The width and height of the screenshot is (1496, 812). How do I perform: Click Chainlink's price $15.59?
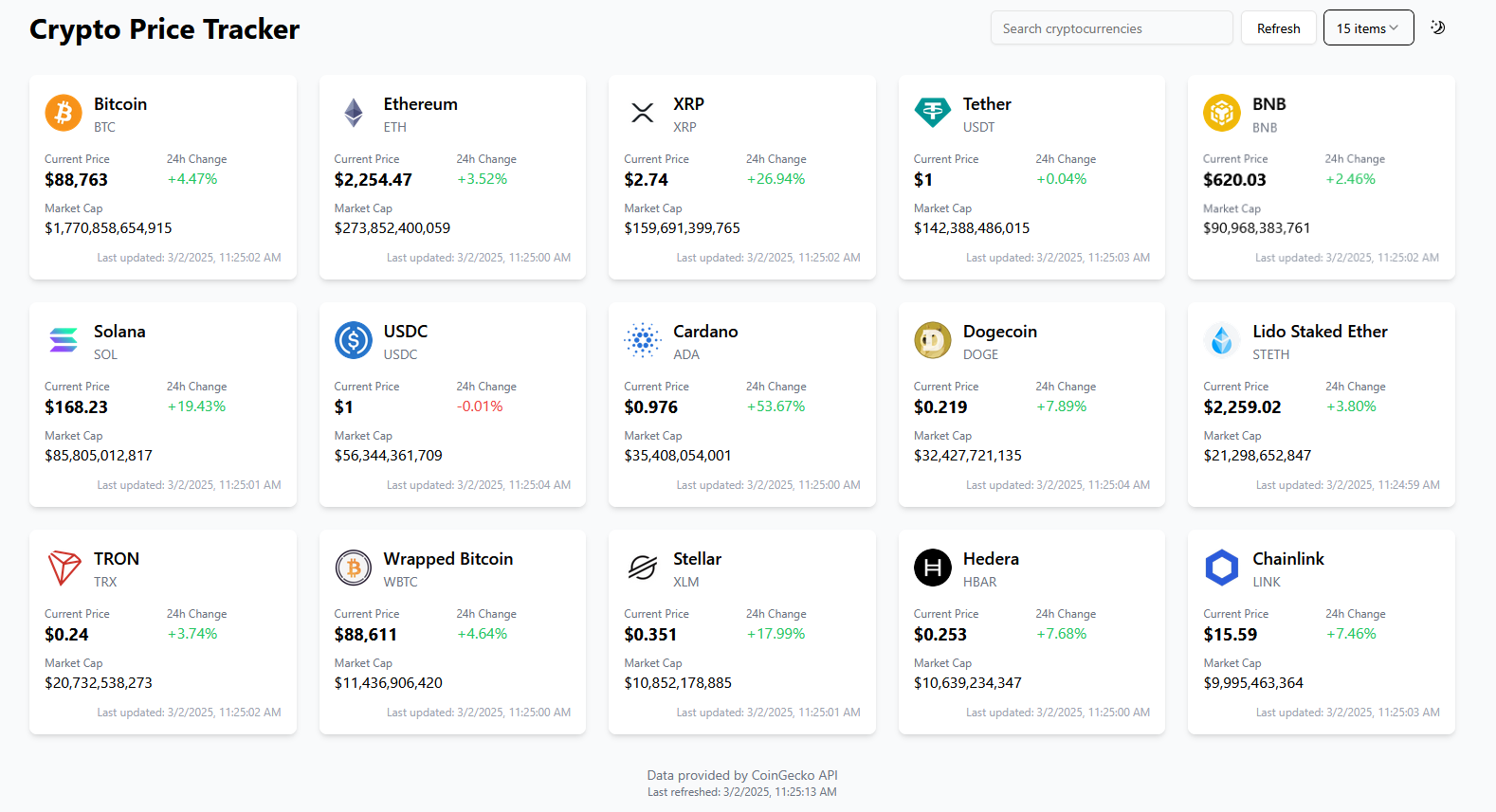click(x=1230, y=635)
